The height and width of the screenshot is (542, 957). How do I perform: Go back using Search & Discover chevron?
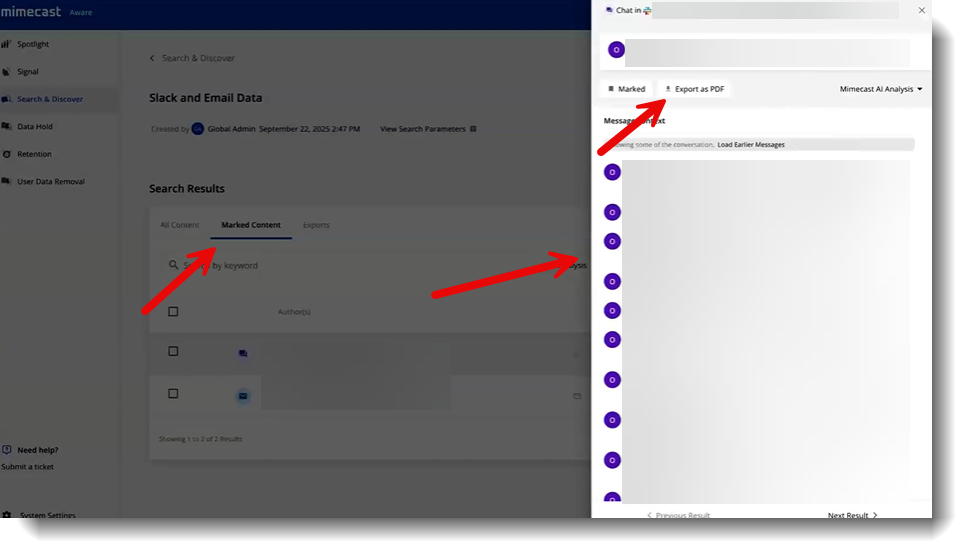coord(152,58)
